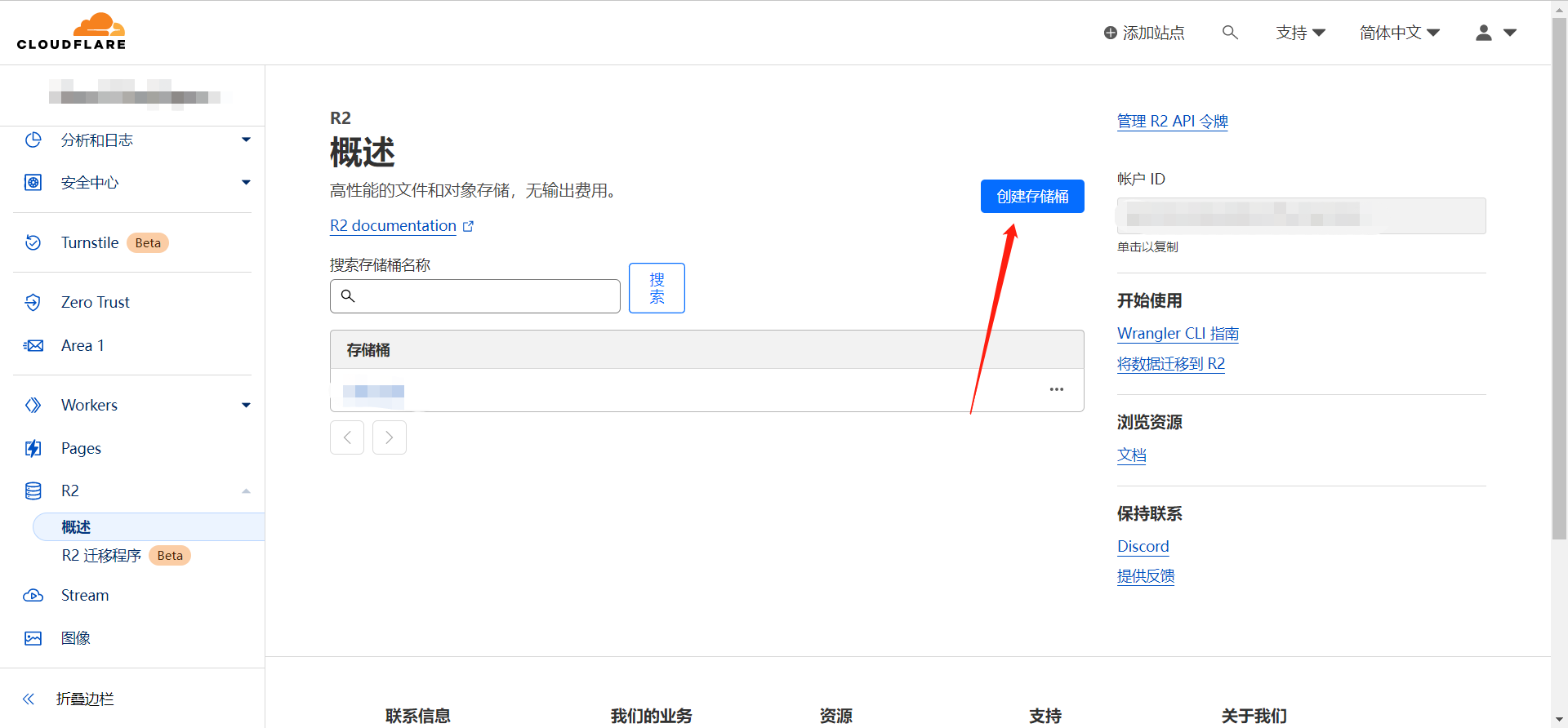
Task: Open the 支持 dropdown in header
Action: coord(1300,33)
